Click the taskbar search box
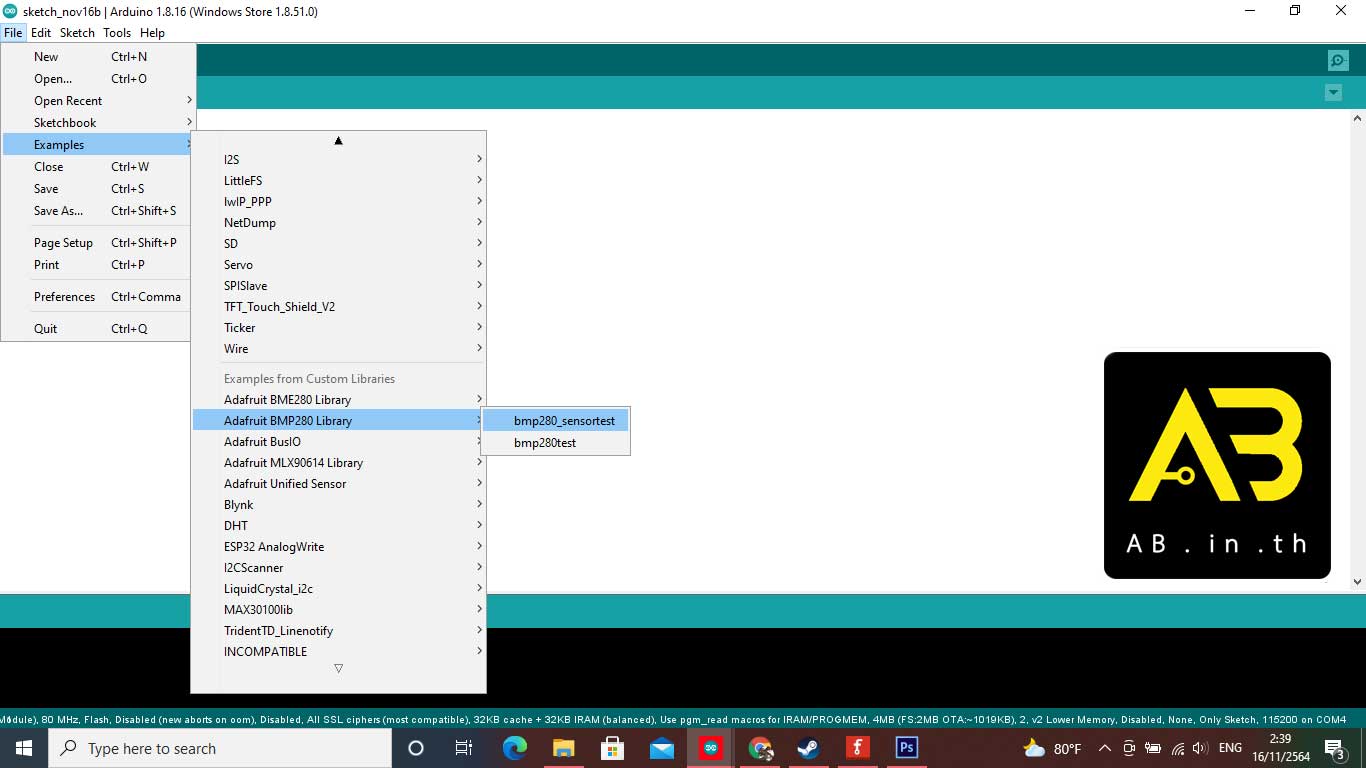Image resolution: width=1366 pixels, height=768 pixels. pyautogui.click(x=220, y=748)
